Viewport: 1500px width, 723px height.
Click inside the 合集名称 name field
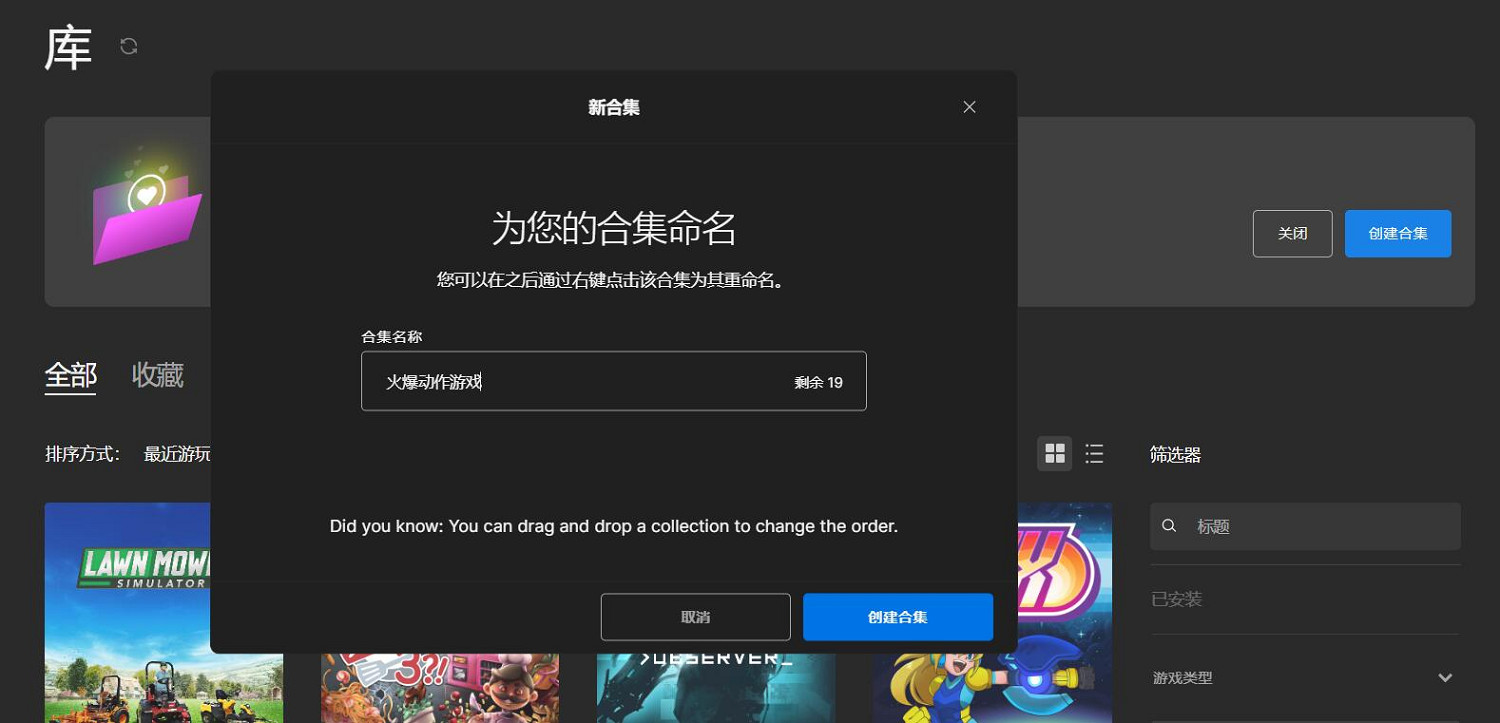click(x=613, y=381)
